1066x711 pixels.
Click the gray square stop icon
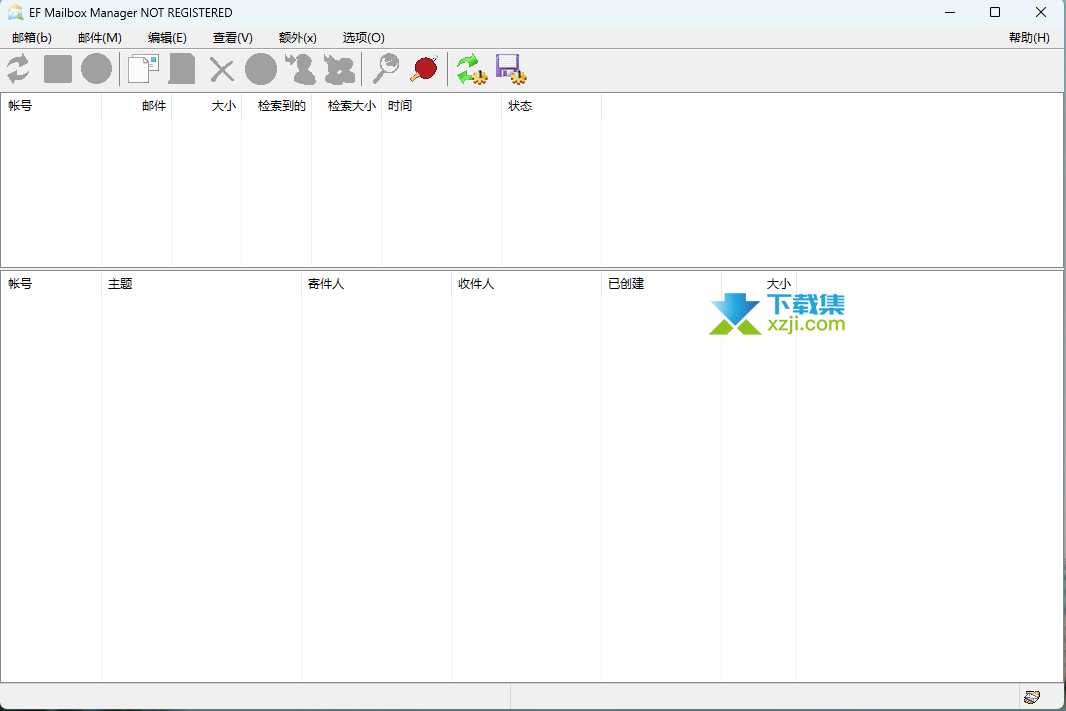click(58, 69)
